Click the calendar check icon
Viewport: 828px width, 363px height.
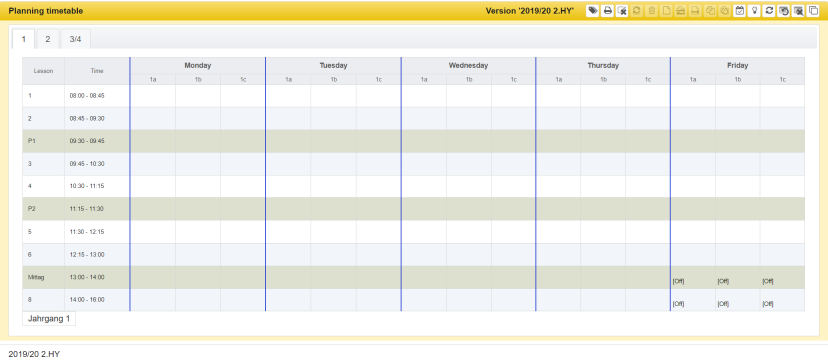740,11
